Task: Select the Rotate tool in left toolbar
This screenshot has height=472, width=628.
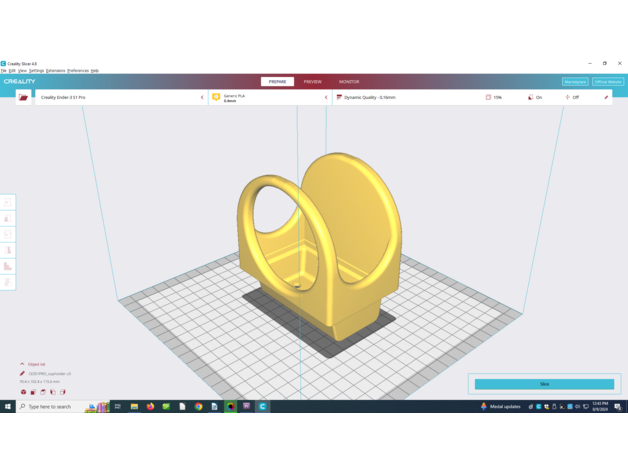Action: tap(8, 234)
